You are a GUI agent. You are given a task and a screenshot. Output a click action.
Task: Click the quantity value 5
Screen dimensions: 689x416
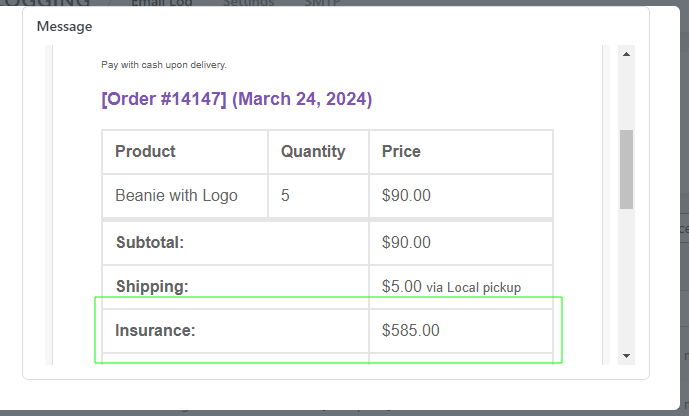285,196
